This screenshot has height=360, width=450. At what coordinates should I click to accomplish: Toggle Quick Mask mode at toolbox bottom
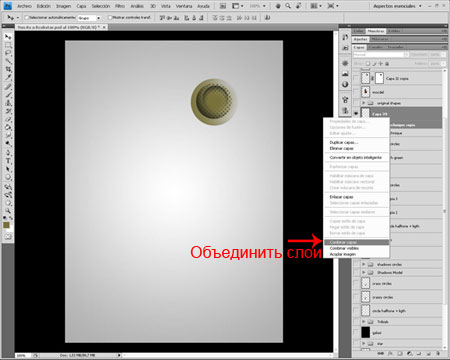pos(8,237)
